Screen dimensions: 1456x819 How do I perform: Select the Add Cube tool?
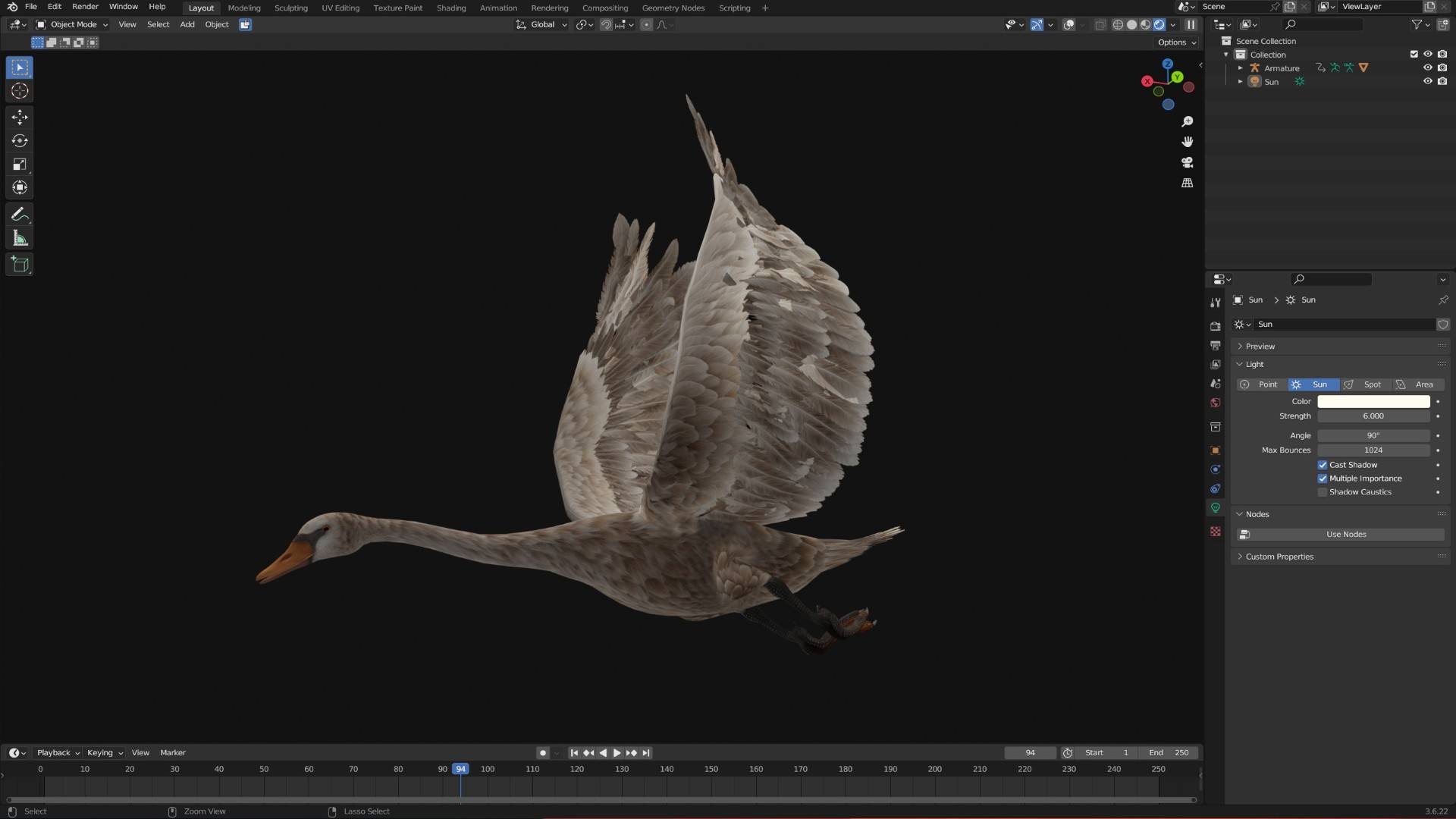20,265
